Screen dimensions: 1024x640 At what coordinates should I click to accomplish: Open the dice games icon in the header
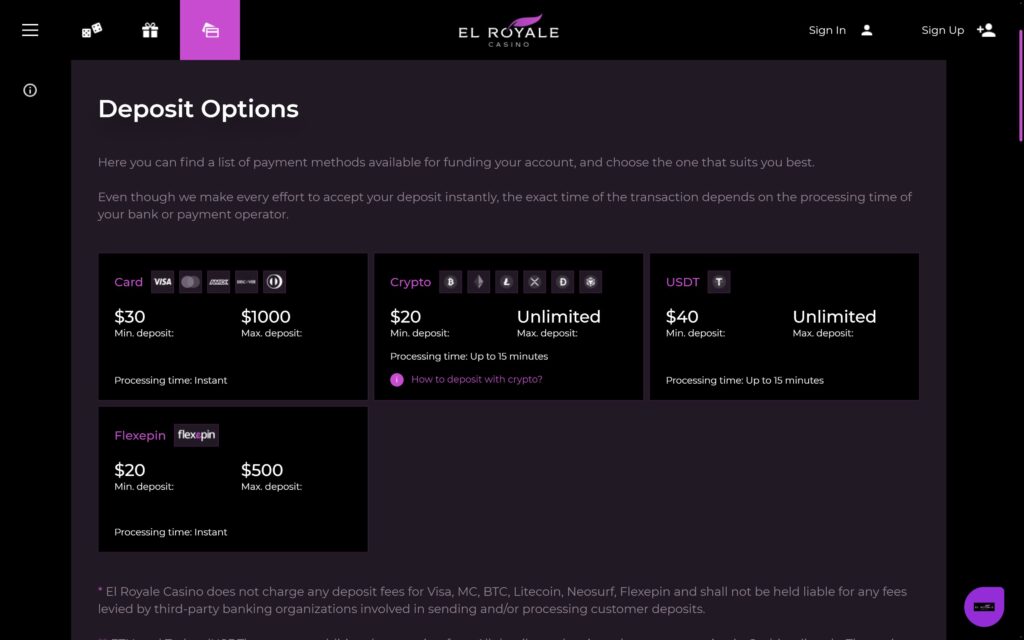click(x=91, y=30)
